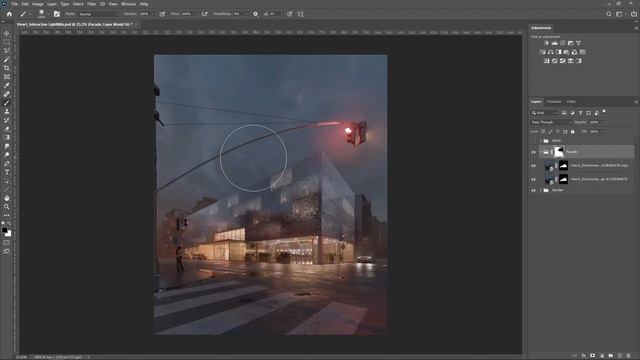Open the Image menu

point(38,4)
